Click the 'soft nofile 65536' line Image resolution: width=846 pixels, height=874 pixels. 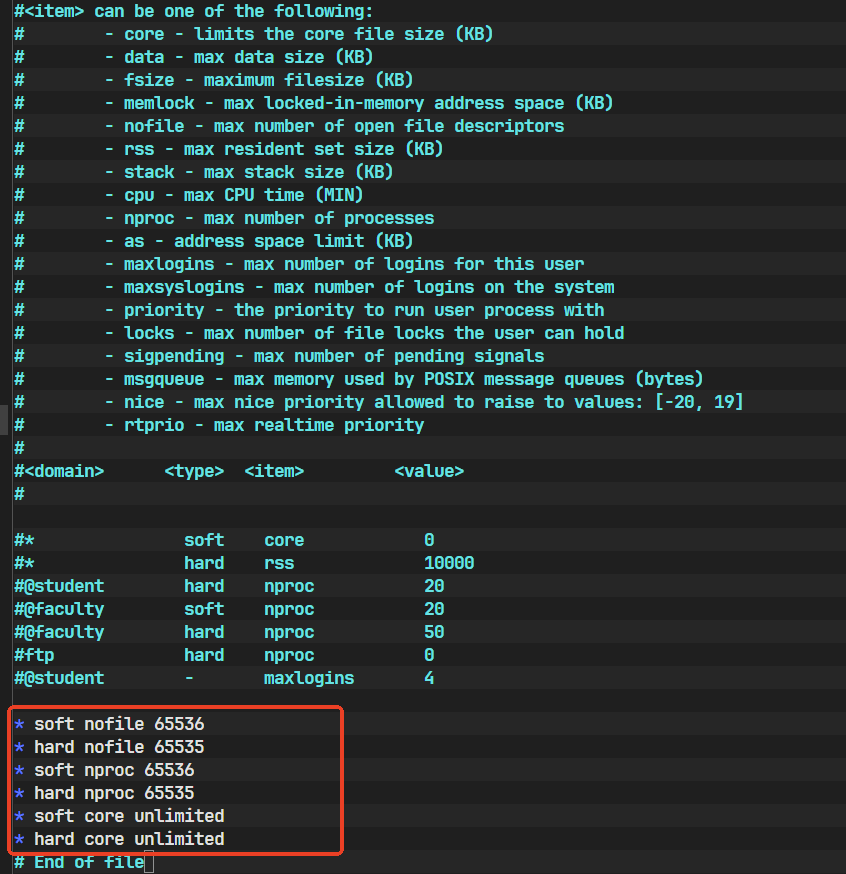coord(119,723)
